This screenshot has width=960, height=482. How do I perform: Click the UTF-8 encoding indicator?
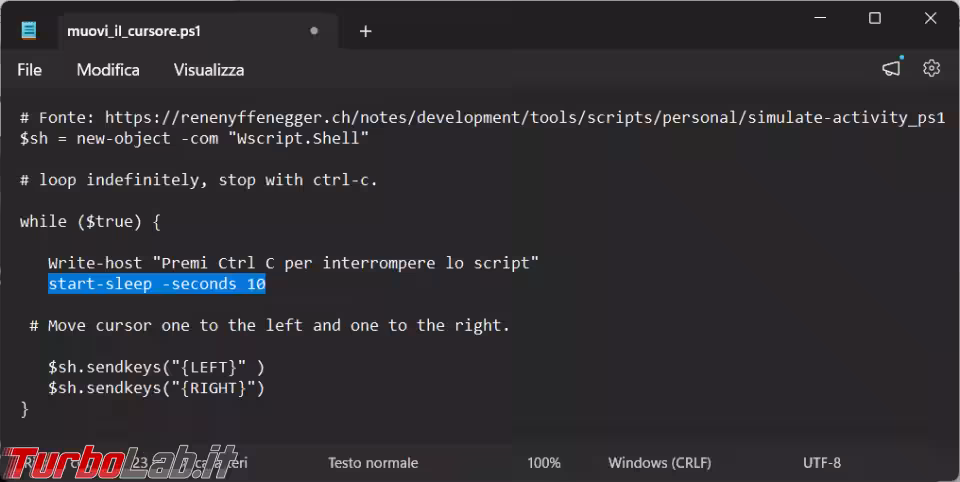point(822,463)
